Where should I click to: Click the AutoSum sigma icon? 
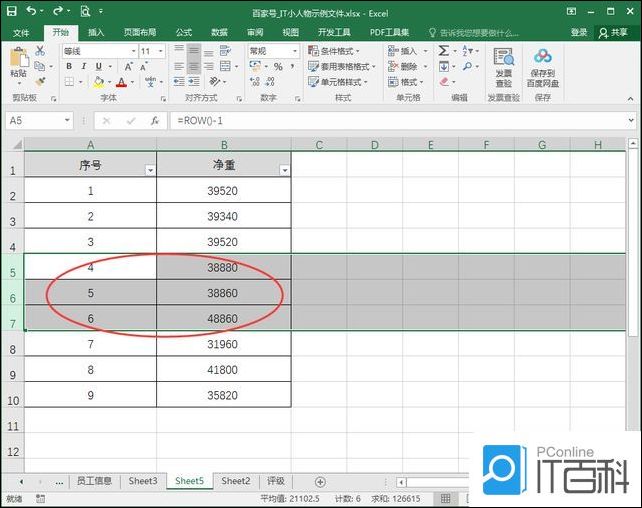(x=443, y=51)
